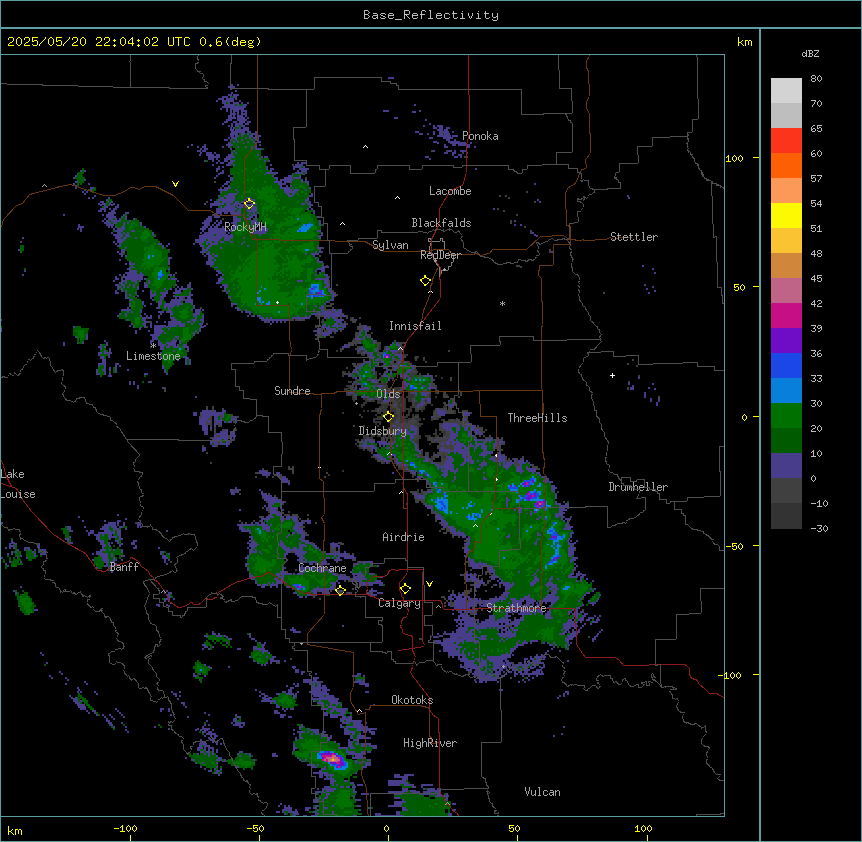Select the Didsbury label
Screen dimensions: 862x842
[383, 431]
